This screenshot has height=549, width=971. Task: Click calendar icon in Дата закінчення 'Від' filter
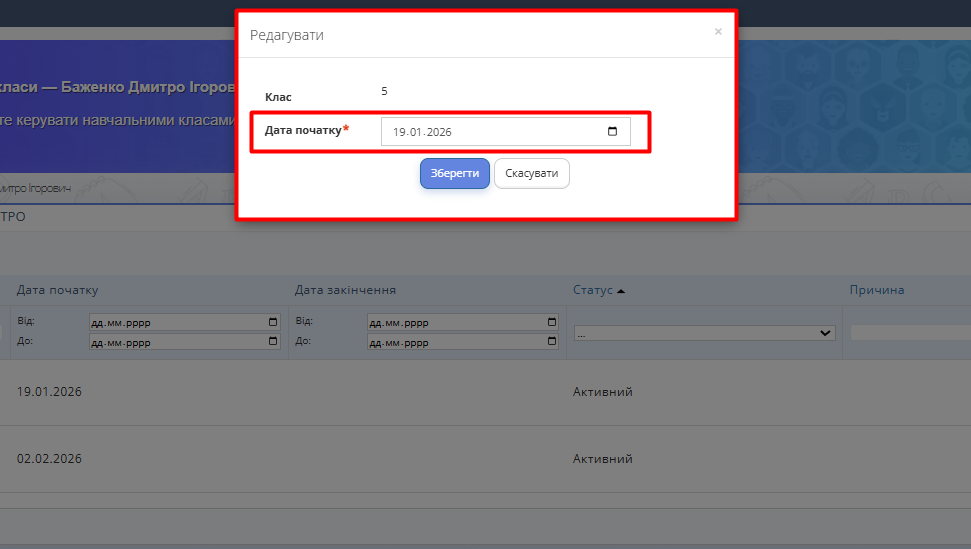point(551,323)
